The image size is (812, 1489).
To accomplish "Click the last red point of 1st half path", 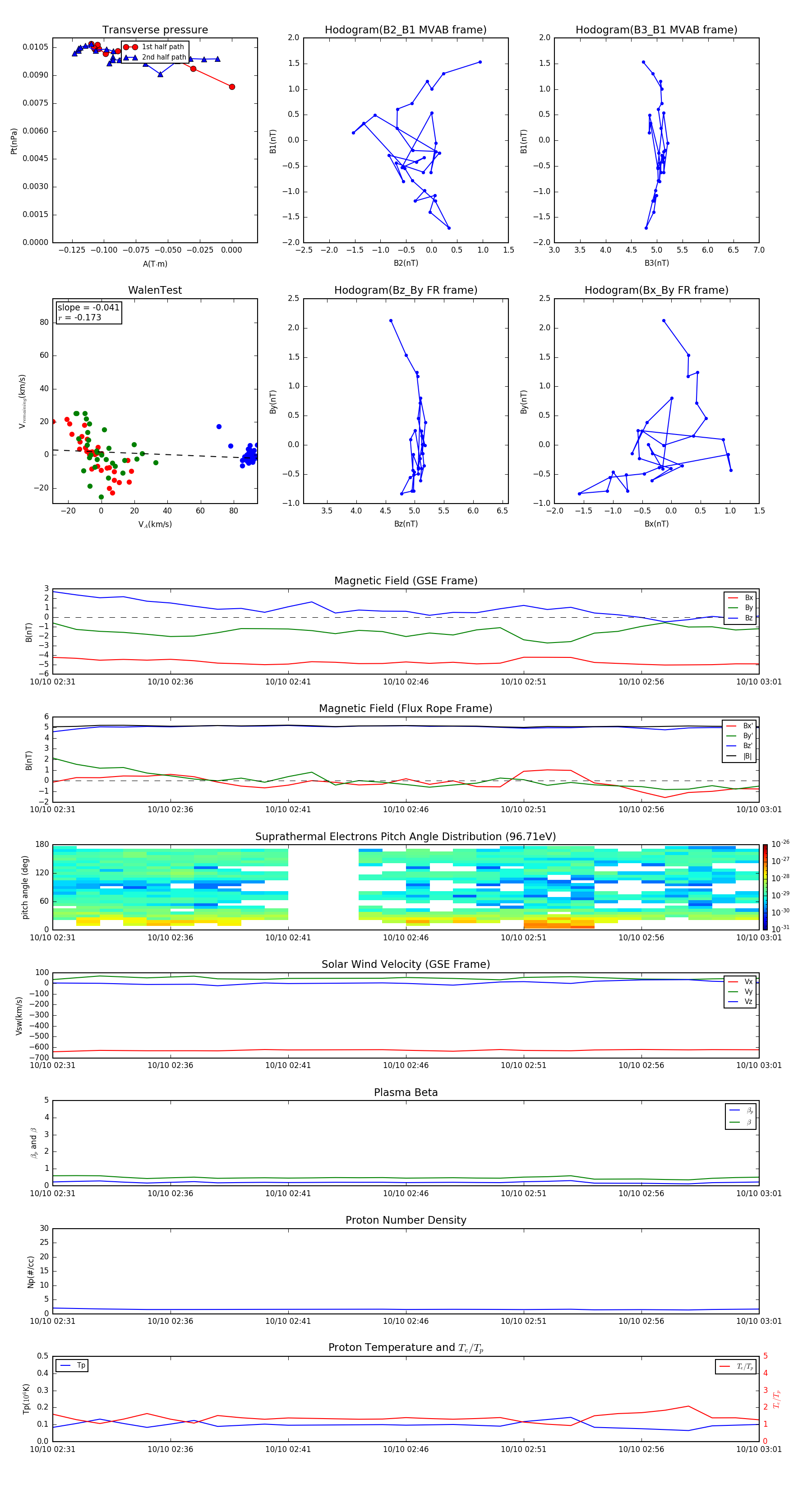I will [232, 87].
